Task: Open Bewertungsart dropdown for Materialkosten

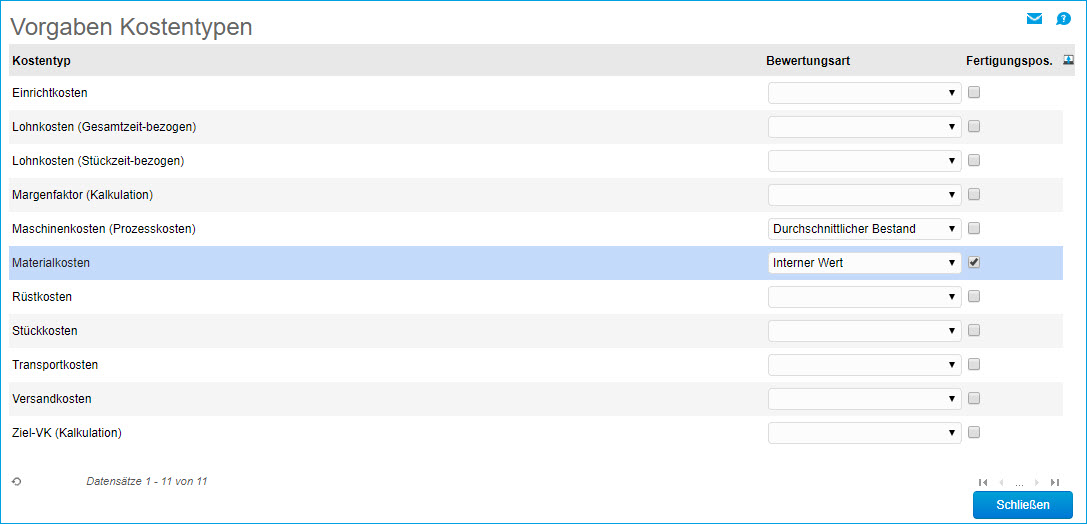Action: 864,263
